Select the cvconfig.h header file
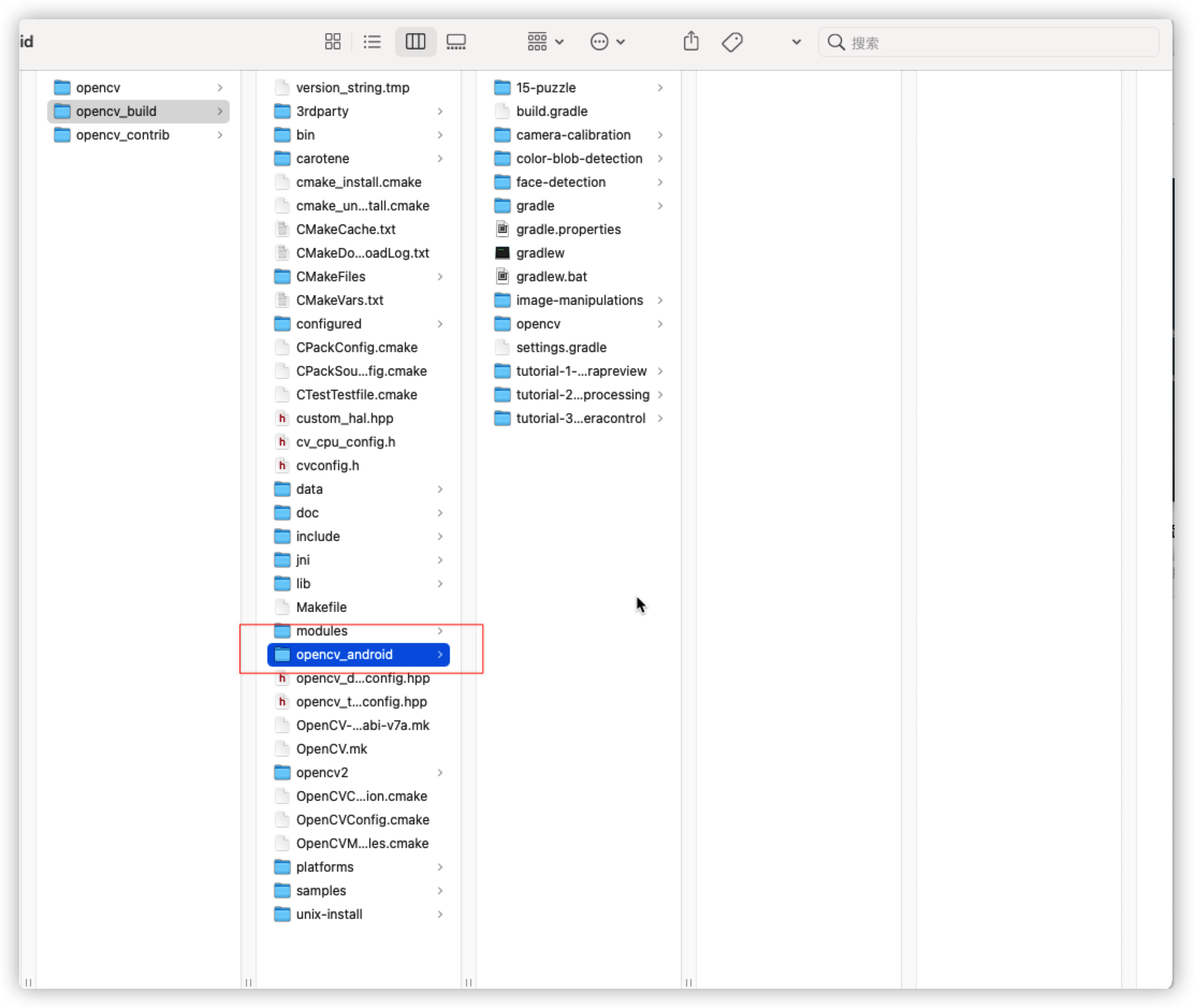Image resolution: width=1194 pixels, height=1008 pixels. pos(327,466)
